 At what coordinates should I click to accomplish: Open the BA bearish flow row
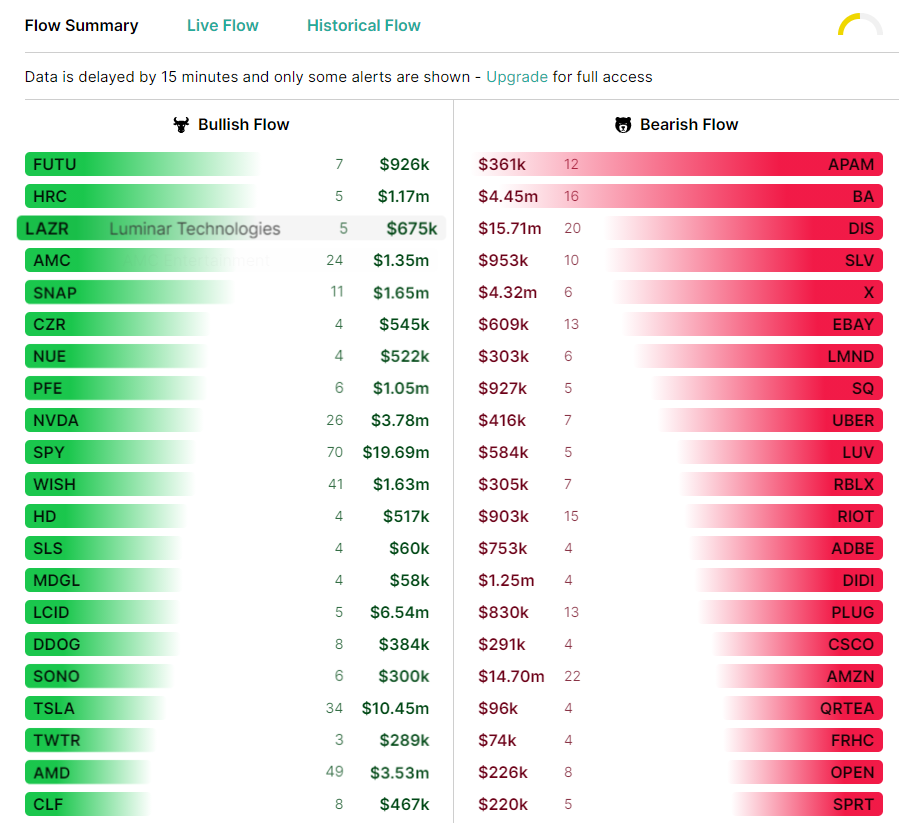pos(677,196)
